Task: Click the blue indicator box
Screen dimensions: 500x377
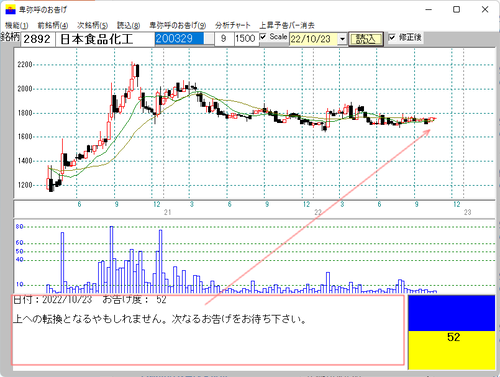Action: 451,313
